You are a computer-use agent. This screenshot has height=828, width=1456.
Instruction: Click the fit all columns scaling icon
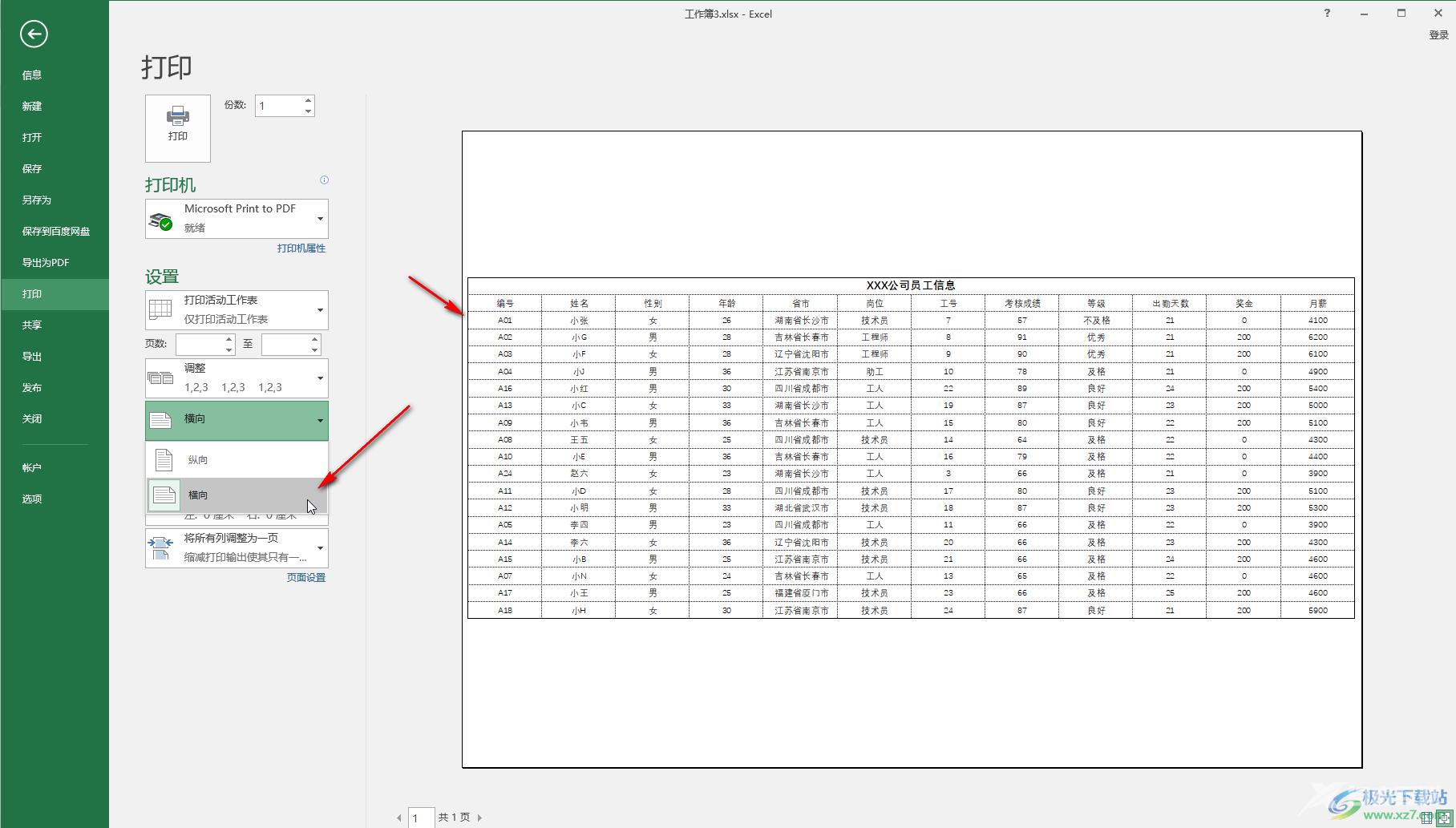160,548
